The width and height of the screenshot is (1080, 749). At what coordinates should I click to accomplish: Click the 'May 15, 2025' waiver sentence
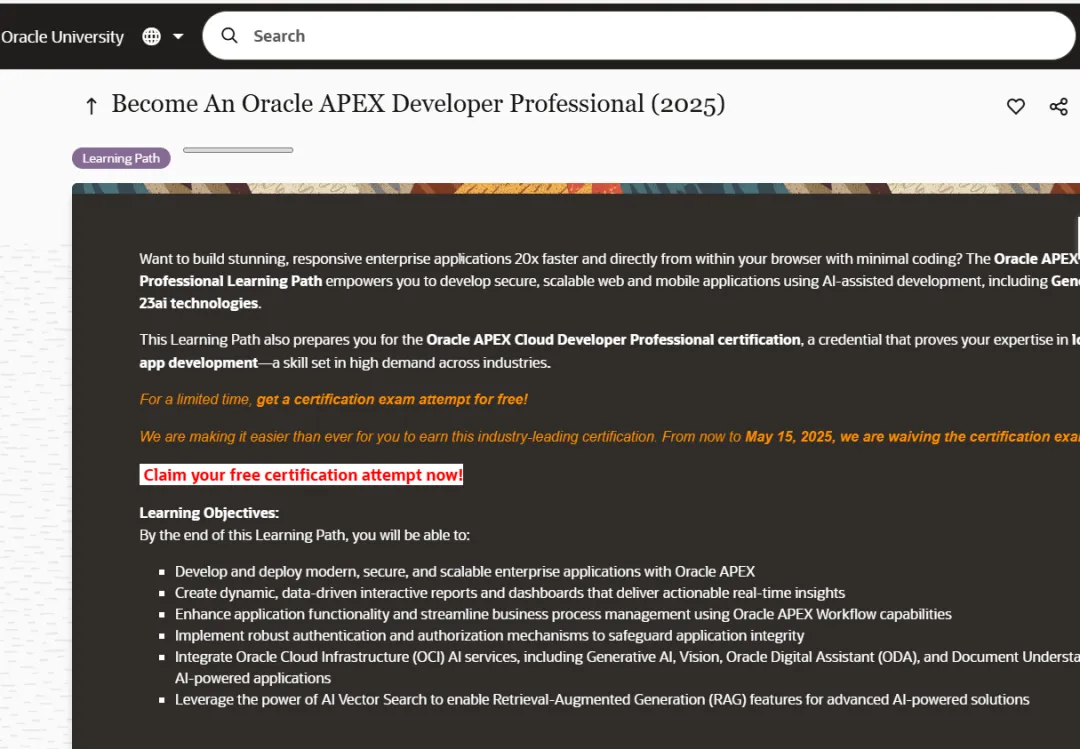pos(610,437)
